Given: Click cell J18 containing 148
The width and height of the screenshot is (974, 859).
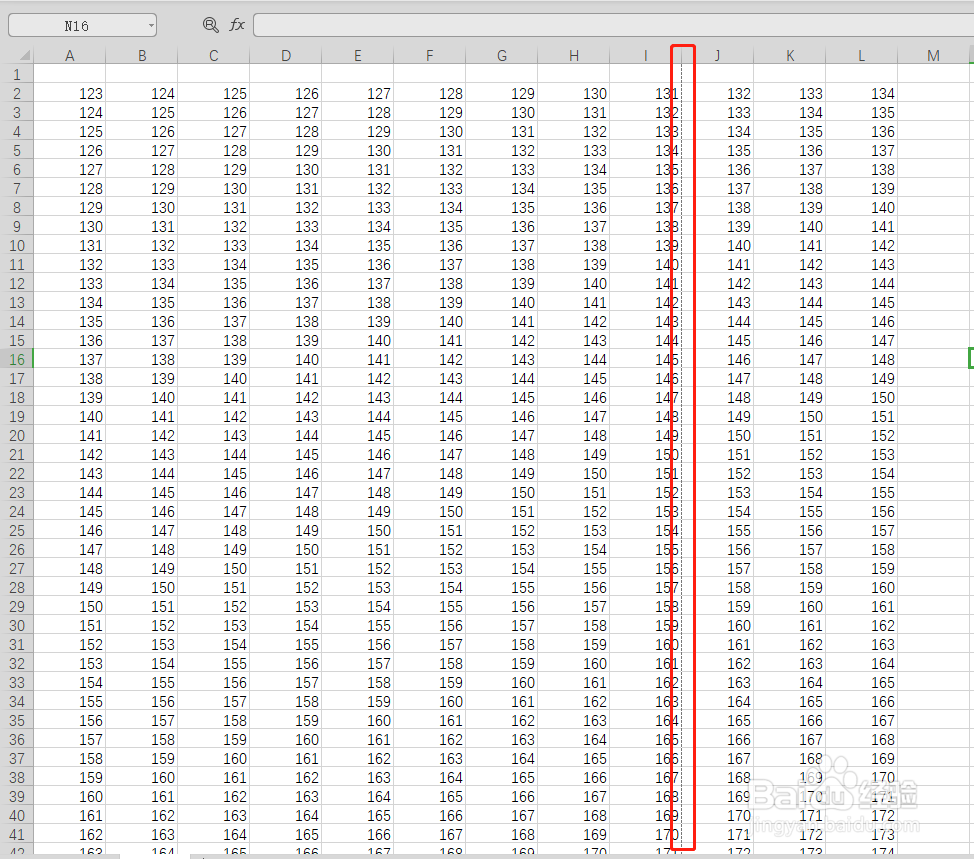Looking at the screenshot, I should pos(718,398).
